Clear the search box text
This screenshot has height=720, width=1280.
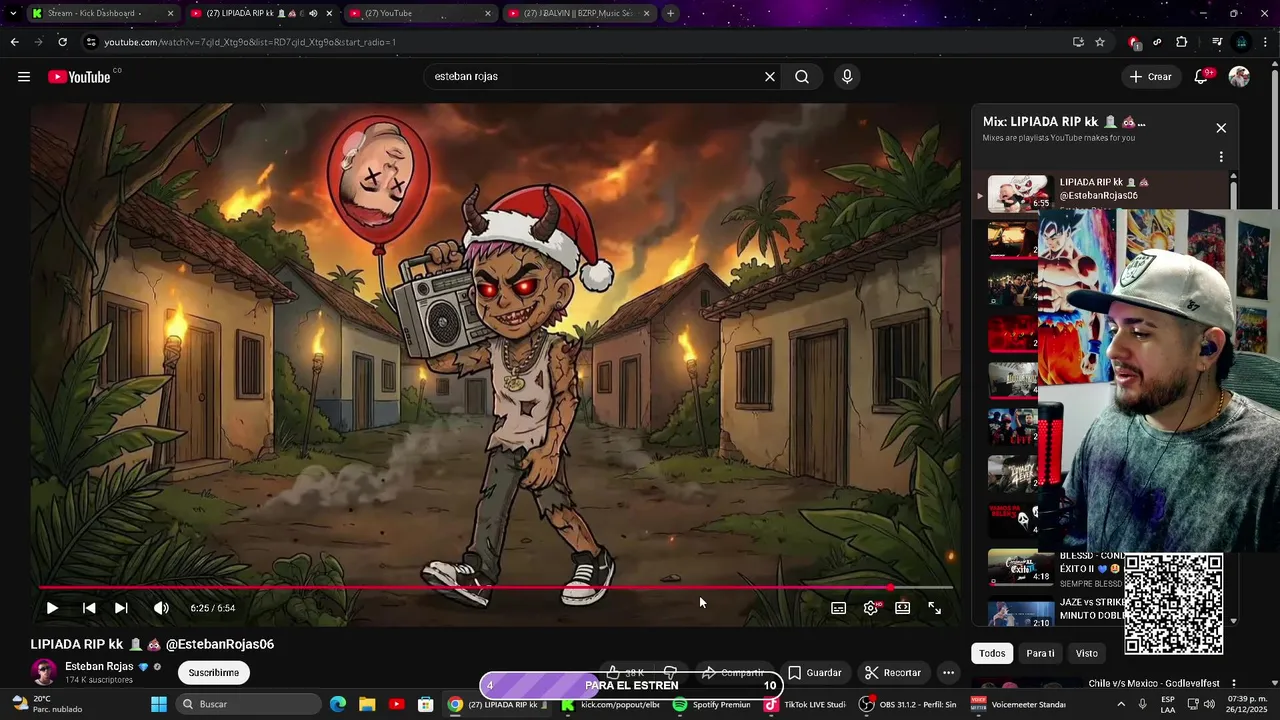click(770, 77)
